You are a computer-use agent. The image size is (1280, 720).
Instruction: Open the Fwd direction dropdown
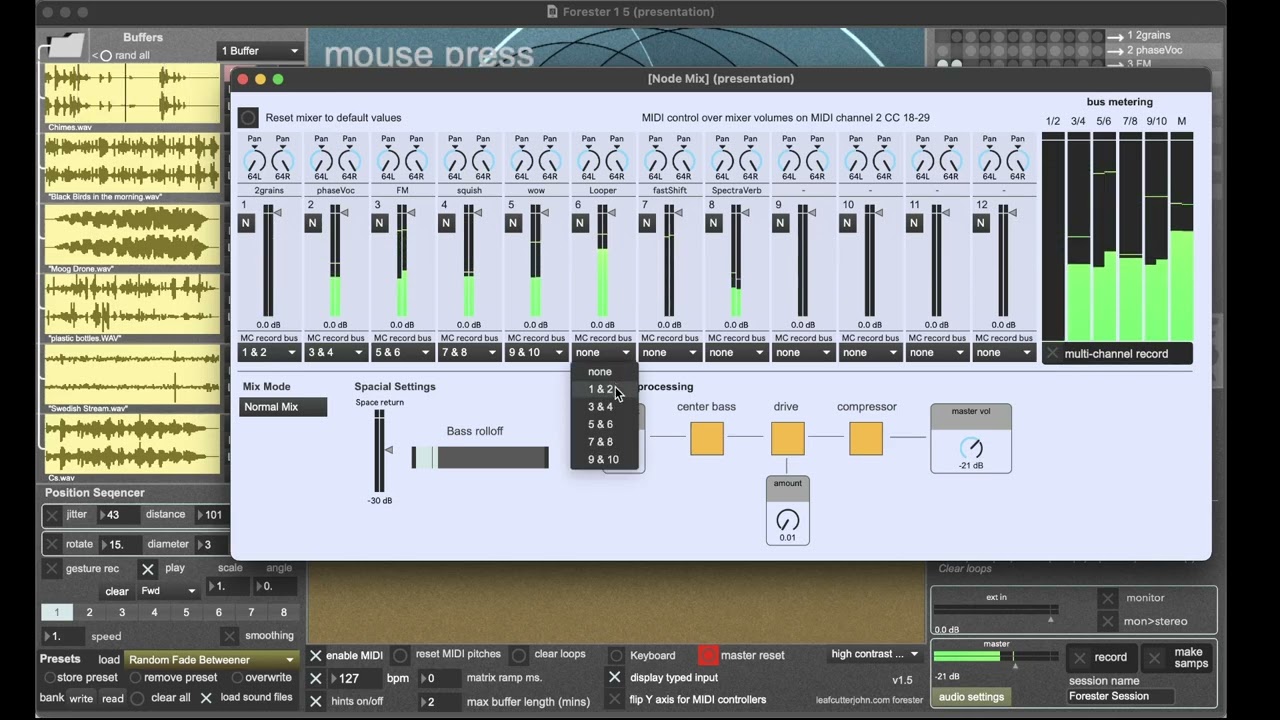168,591
